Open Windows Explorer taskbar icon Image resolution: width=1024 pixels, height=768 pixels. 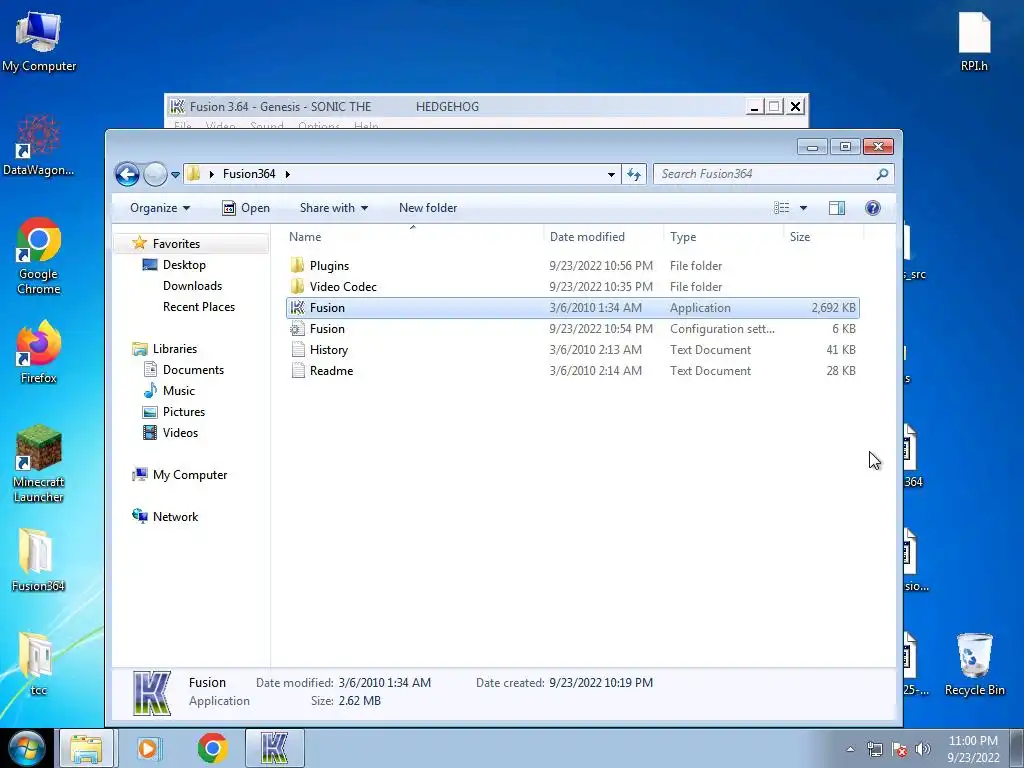[87, 748]
